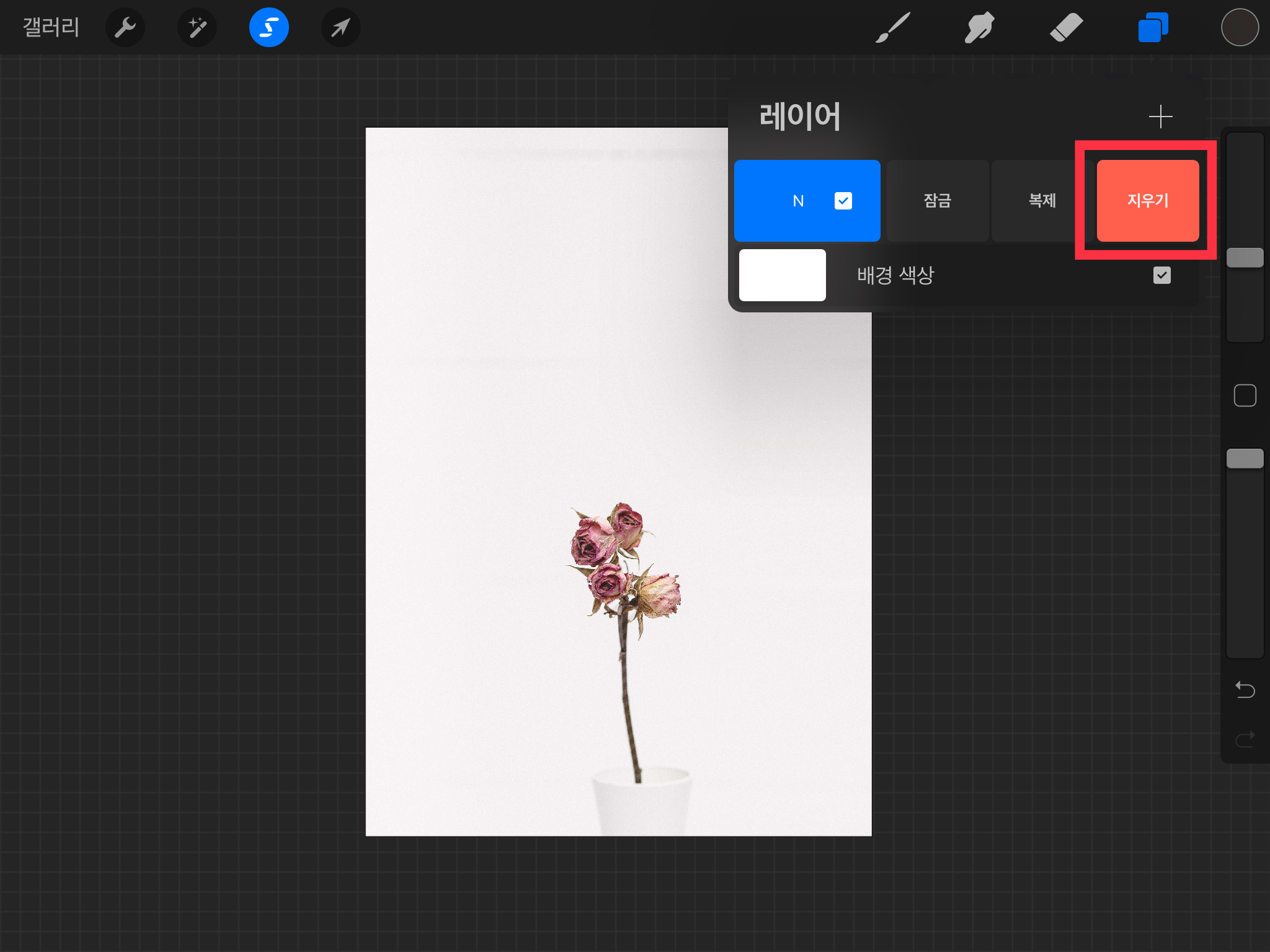Open the Adjustments magic wand menu
This screenshot has width=1270, height=952.
[197, 27]
